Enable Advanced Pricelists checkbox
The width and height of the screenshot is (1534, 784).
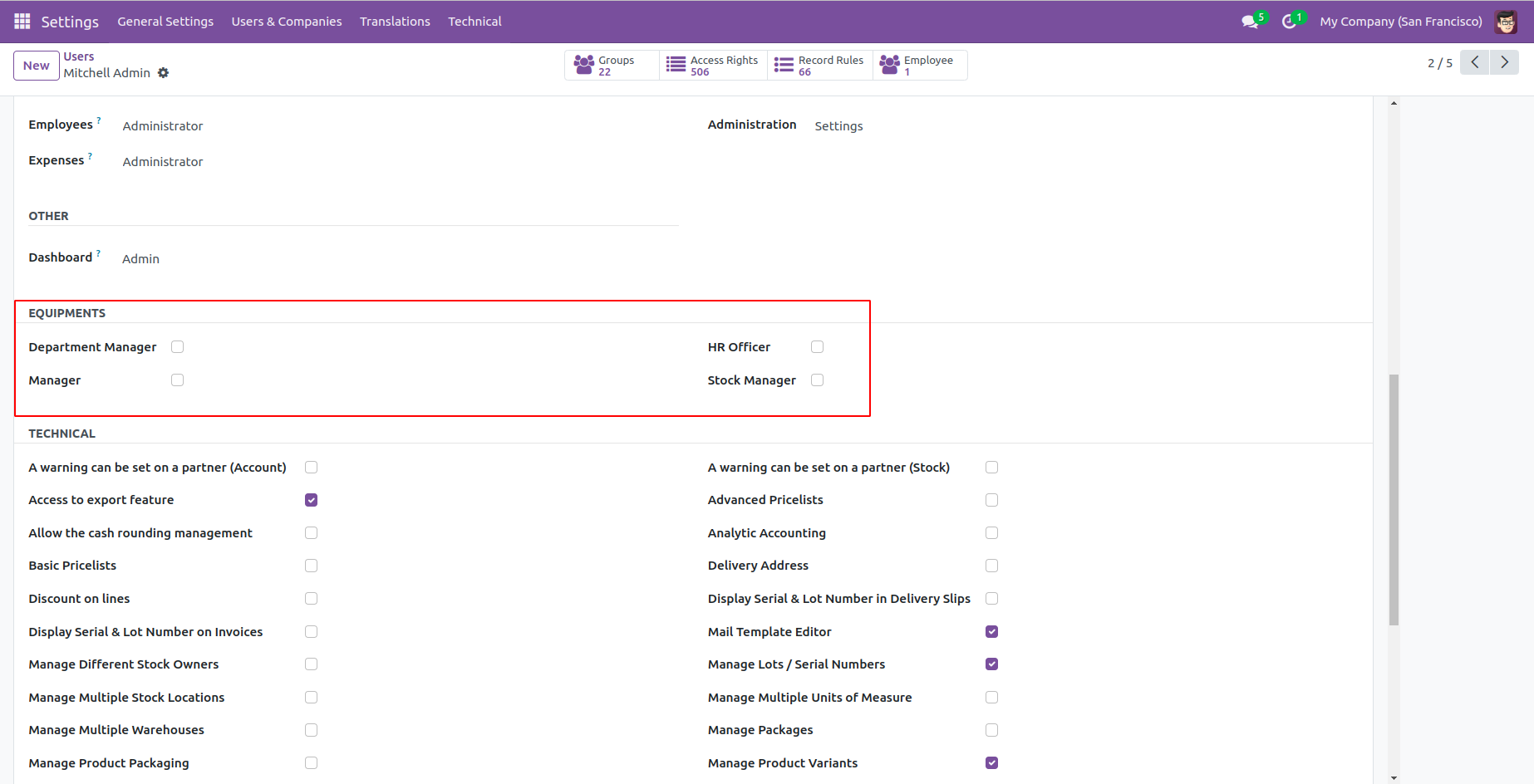991,500
